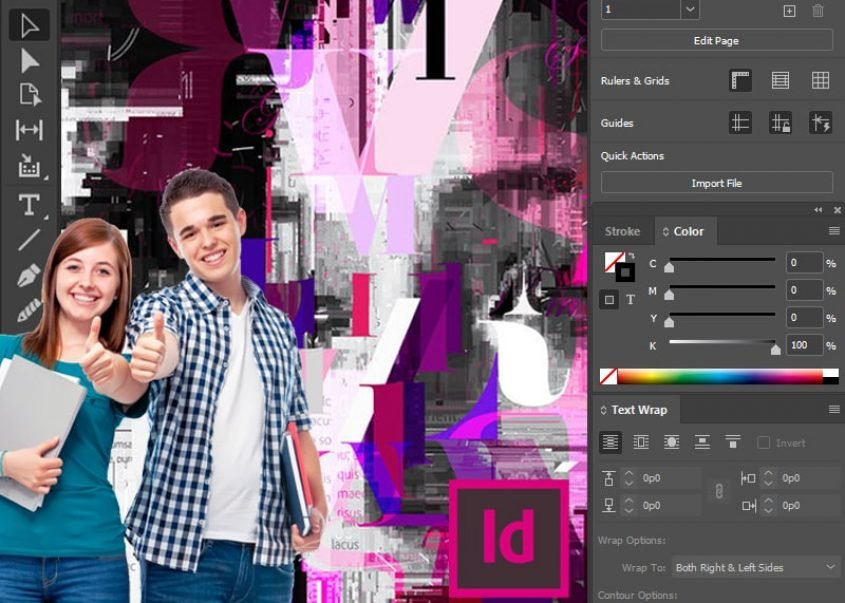The width and height of the screenshot is (845, 603).
Task: Open the page number dropdown arrow
Action: pyautogui.click(x=690, y=10)
